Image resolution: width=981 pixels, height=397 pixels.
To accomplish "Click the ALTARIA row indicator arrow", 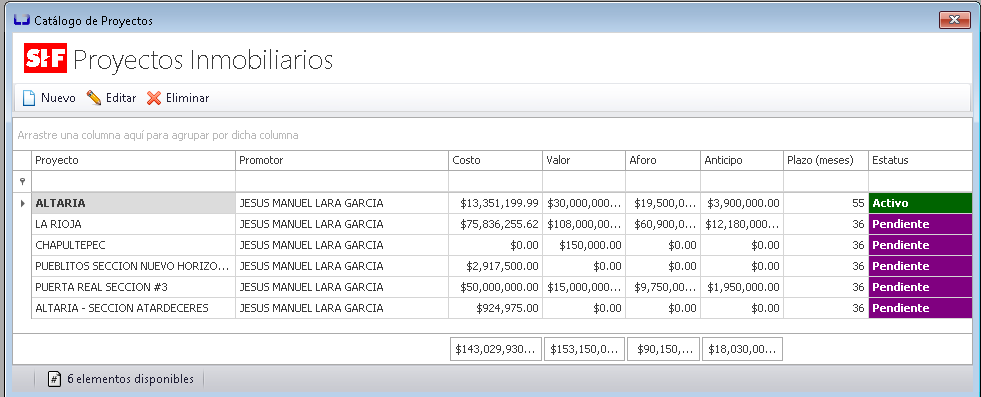I will (23, 203).
